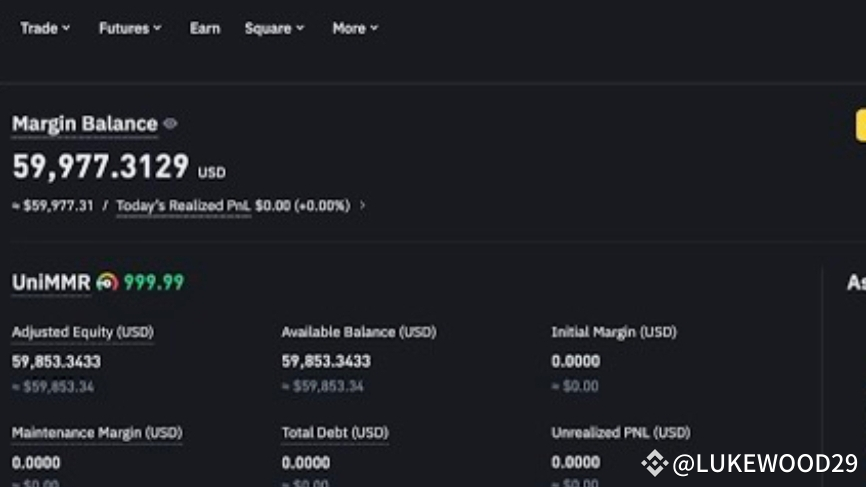Open the Square dropdown menu
This screenshot has width=866, height=487.
(274, 28)
